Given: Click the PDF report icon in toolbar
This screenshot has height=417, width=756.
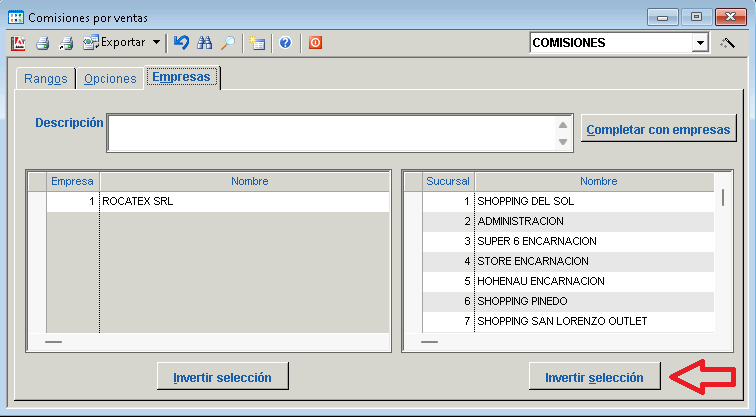Looking at the screenshot, I should (x=18, y=43).
